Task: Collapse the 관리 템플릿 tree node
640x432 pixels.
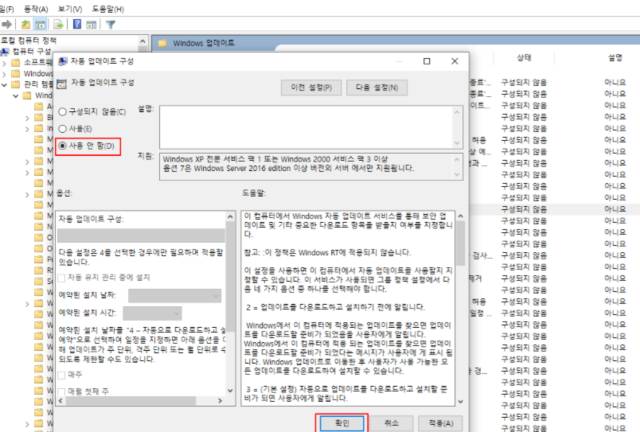Action: [x=6, y=84]
